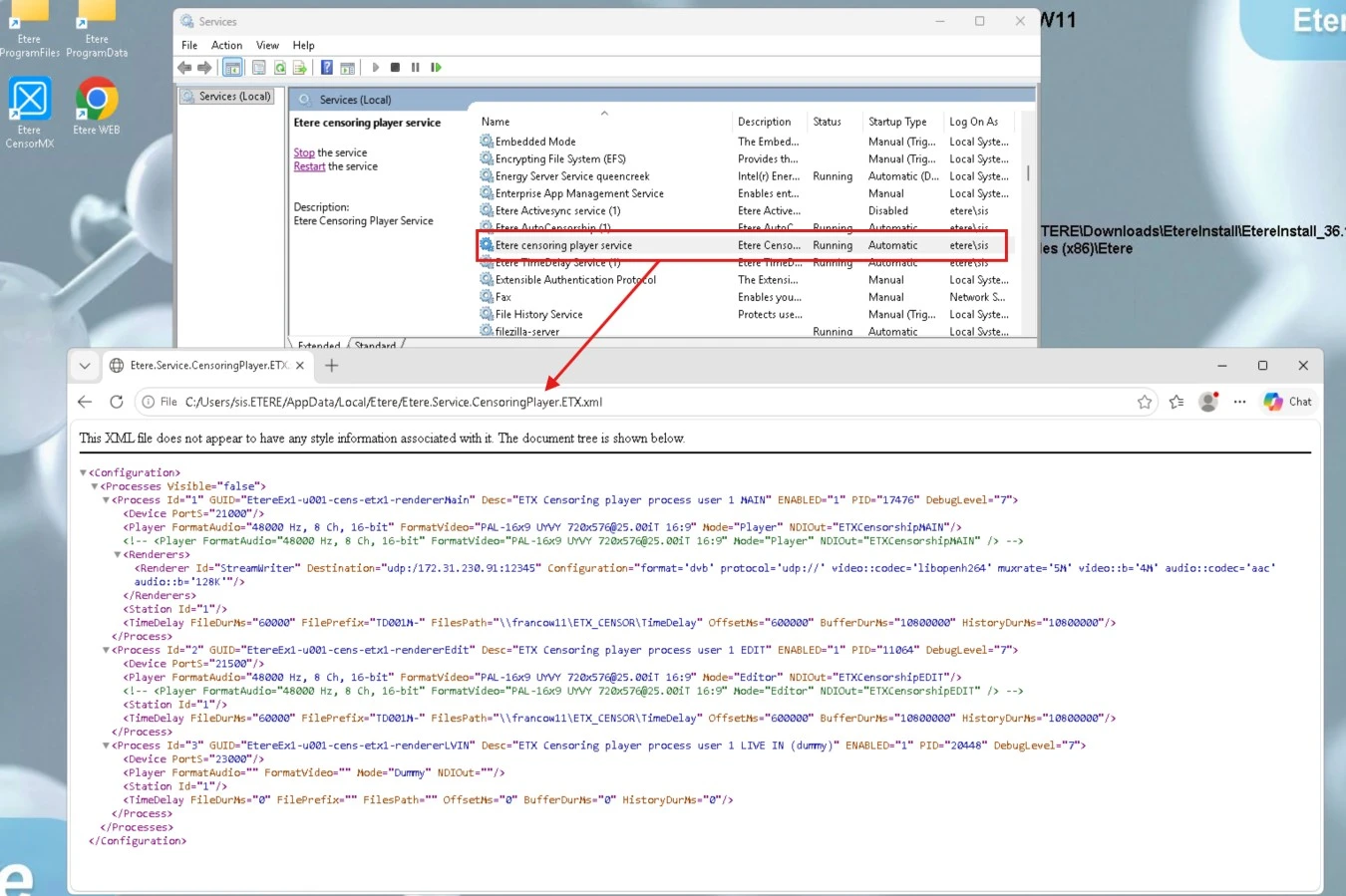Select Energy Server Service queencreek row

point(745,176)
